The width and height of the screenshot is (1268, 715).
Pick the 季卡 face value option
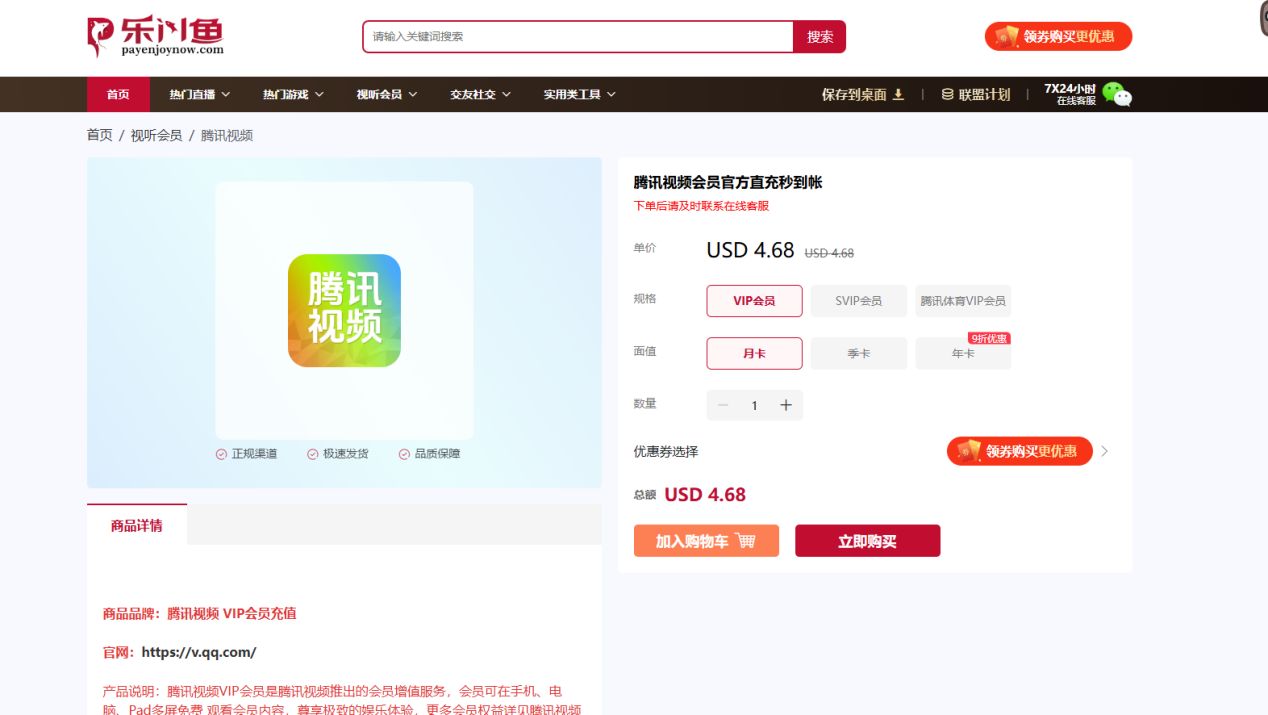[858, 354]
